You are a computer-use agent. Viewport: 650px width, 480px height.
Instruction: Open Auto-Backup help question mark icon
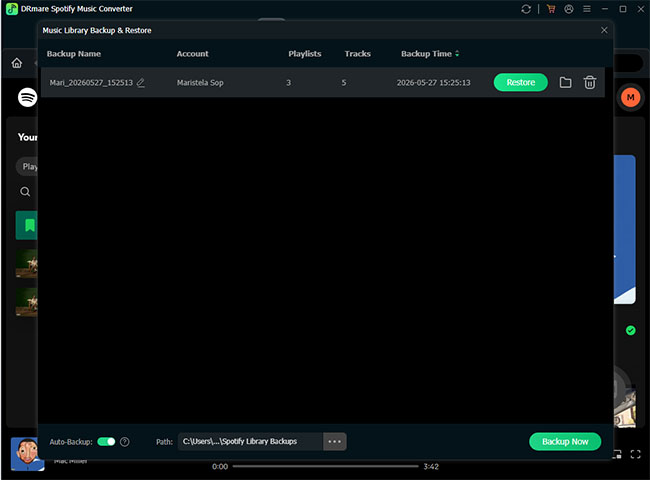125,442
